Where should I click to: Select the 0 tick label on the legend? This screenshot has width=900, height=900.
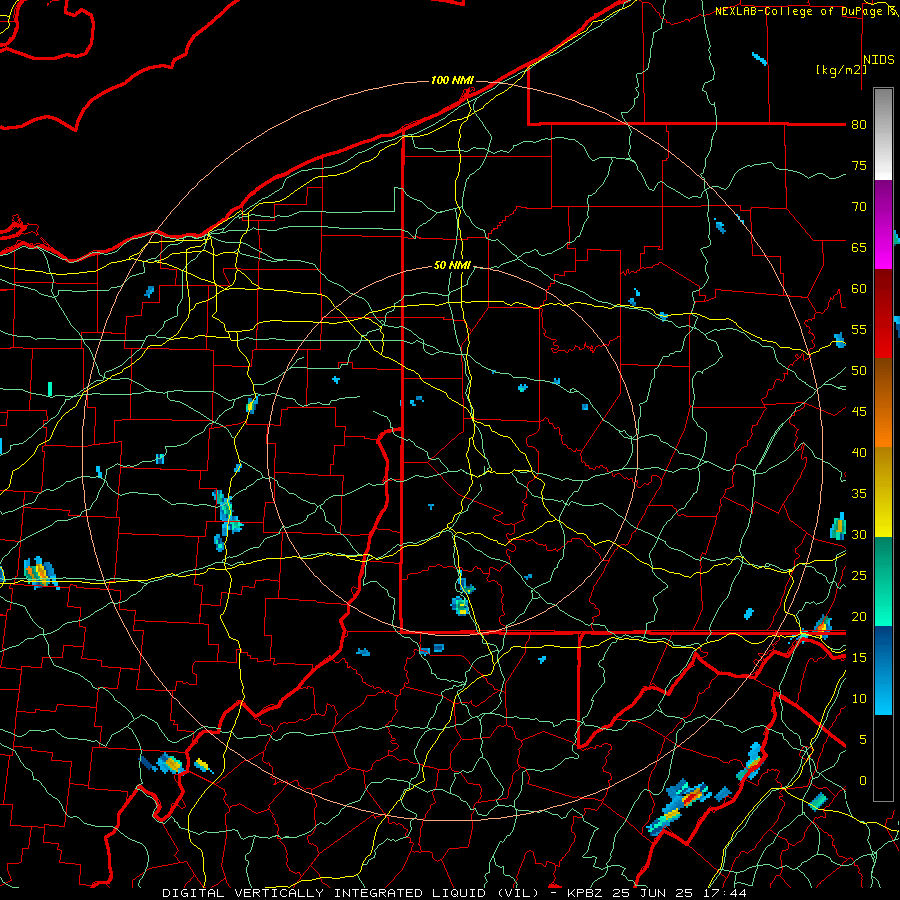(862, 781)
